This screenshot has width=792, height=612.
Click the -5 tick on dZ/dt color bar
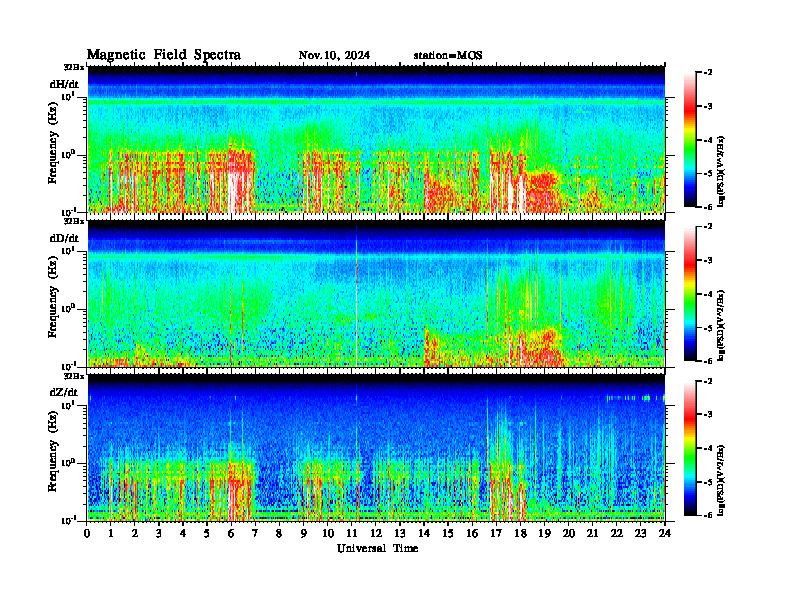(708, 482)
